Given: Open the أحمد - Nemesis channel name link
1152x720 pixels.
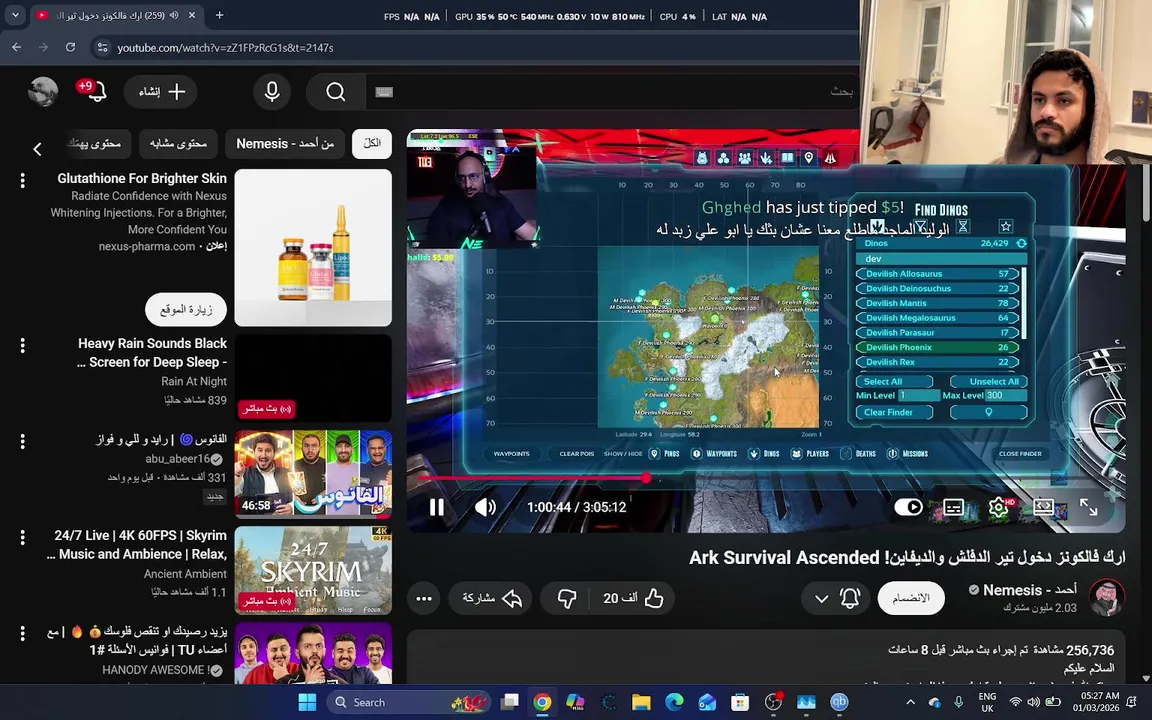Looking at the screenshot, I should click(1030, 590).
